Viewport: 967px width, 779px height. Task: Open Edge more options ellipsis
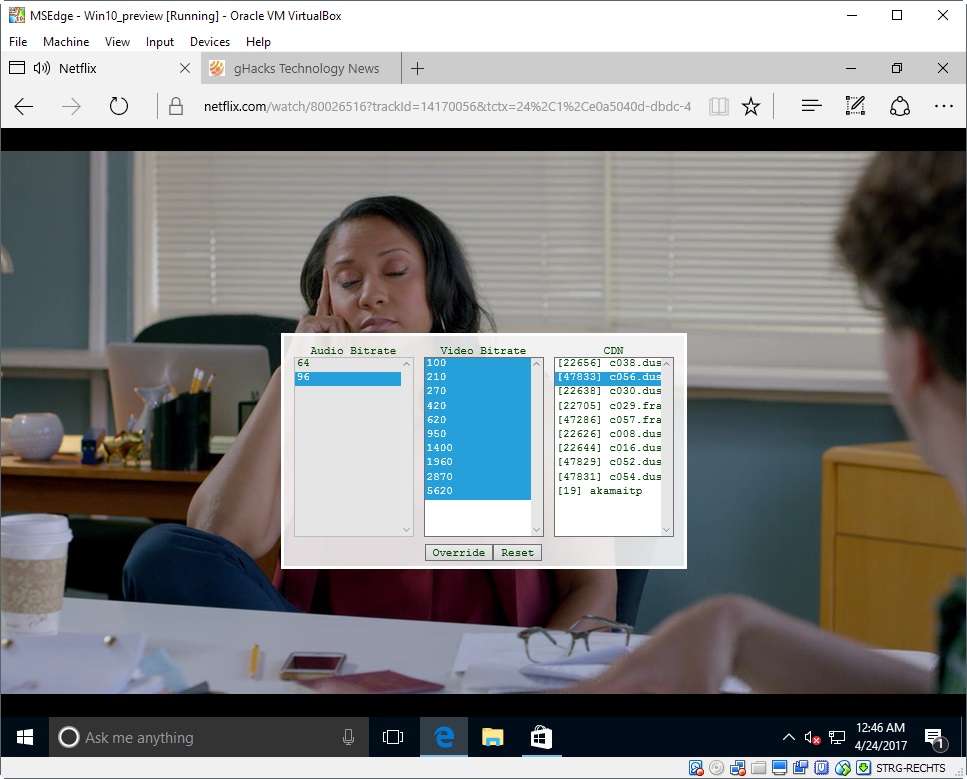(944, 106)
